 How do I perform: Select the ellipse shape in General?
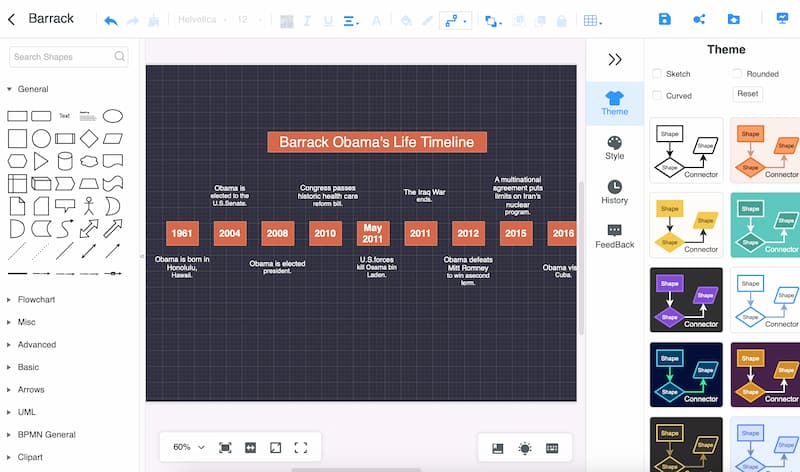click(x=113, y=116)
